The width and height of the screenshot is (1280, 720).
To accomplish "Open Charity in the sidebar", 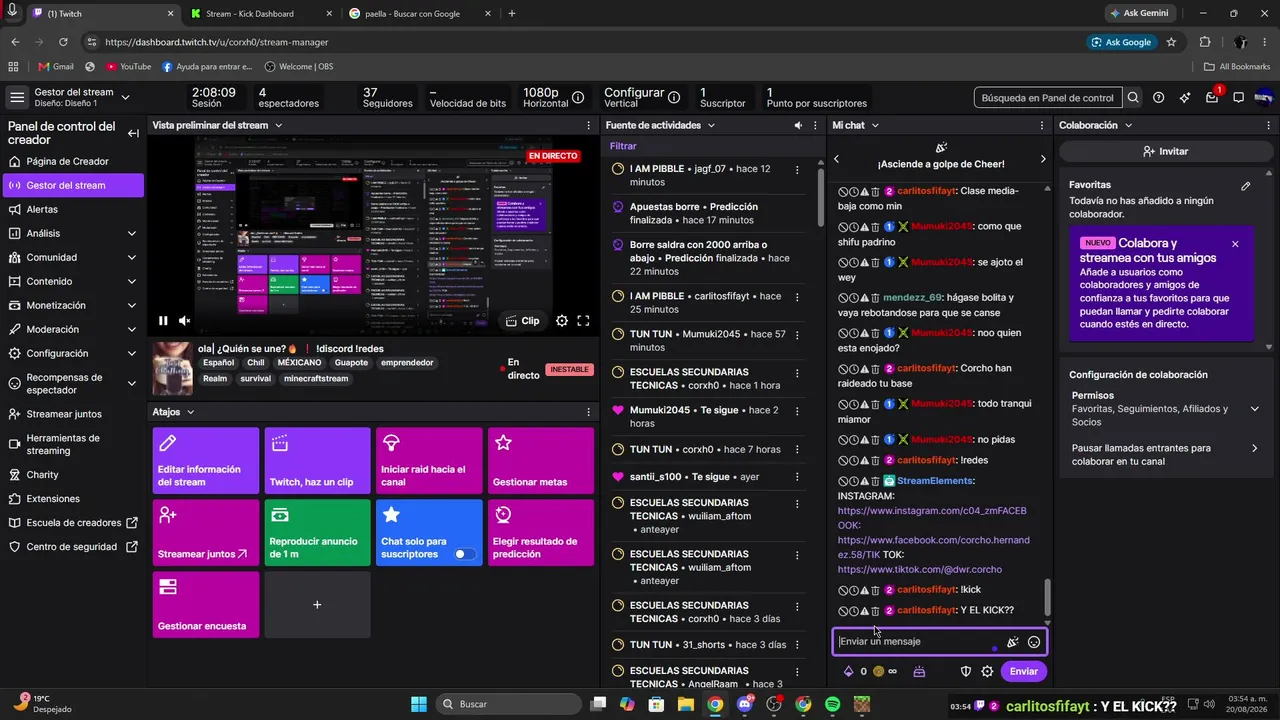I will tap(72, 475).
